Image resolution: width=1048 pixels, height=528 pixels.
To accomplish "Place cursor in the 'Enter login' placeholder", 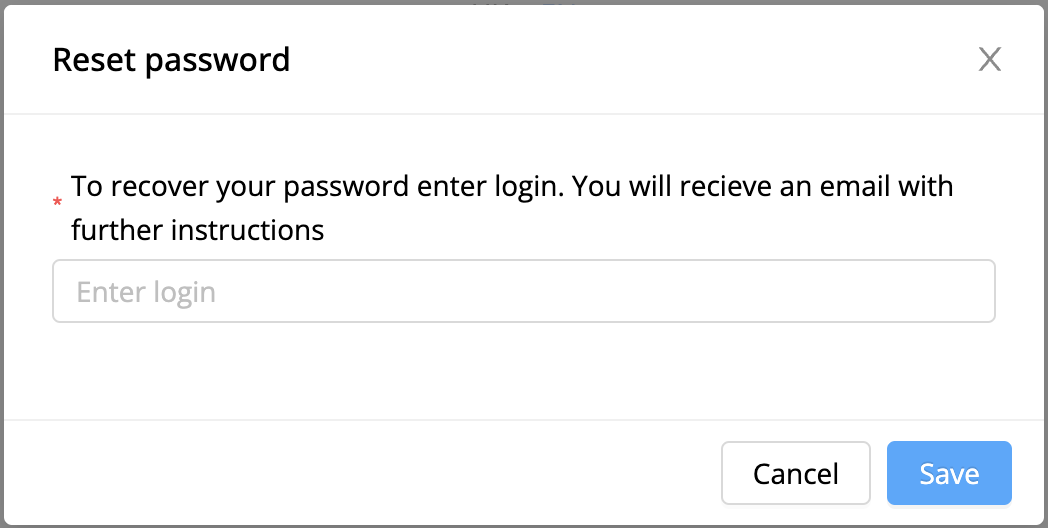I will pyautogui.click(x=146, y=292).
